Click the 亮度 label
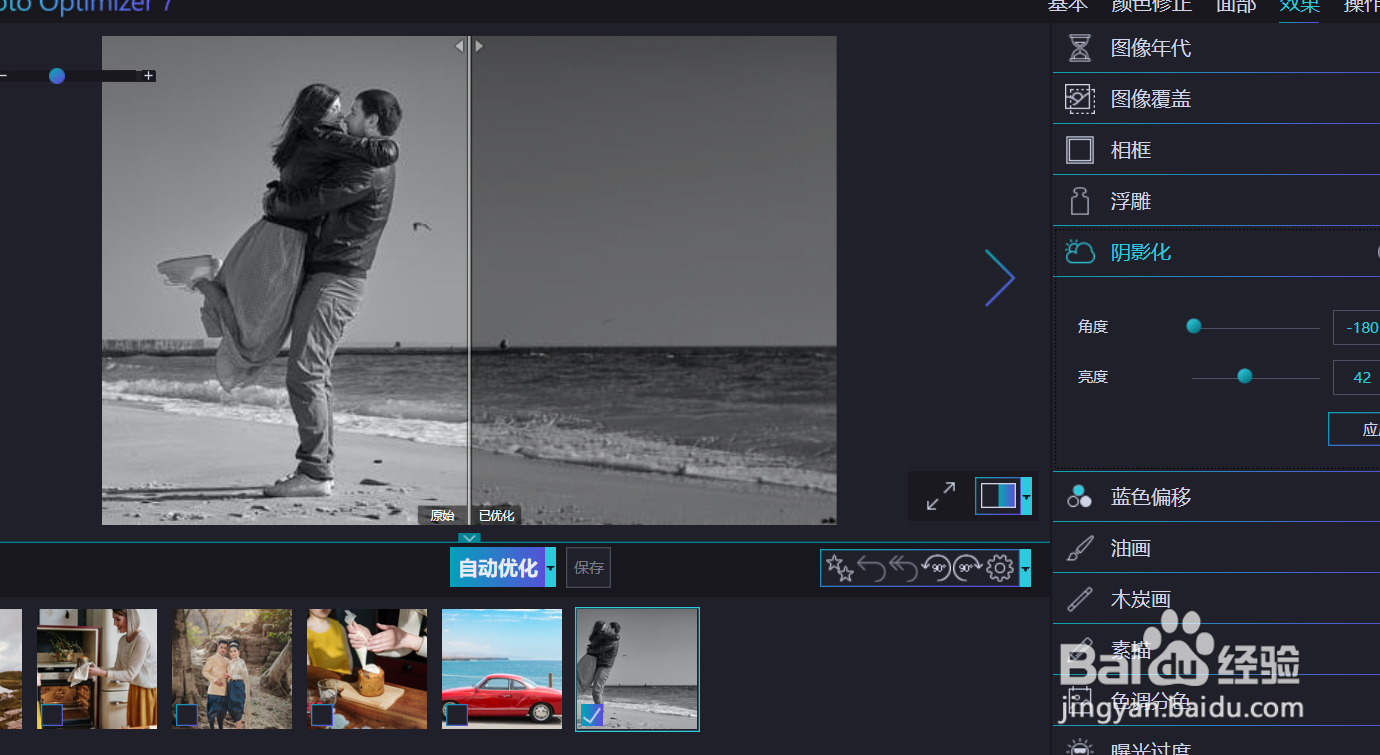 [1093, 377]
